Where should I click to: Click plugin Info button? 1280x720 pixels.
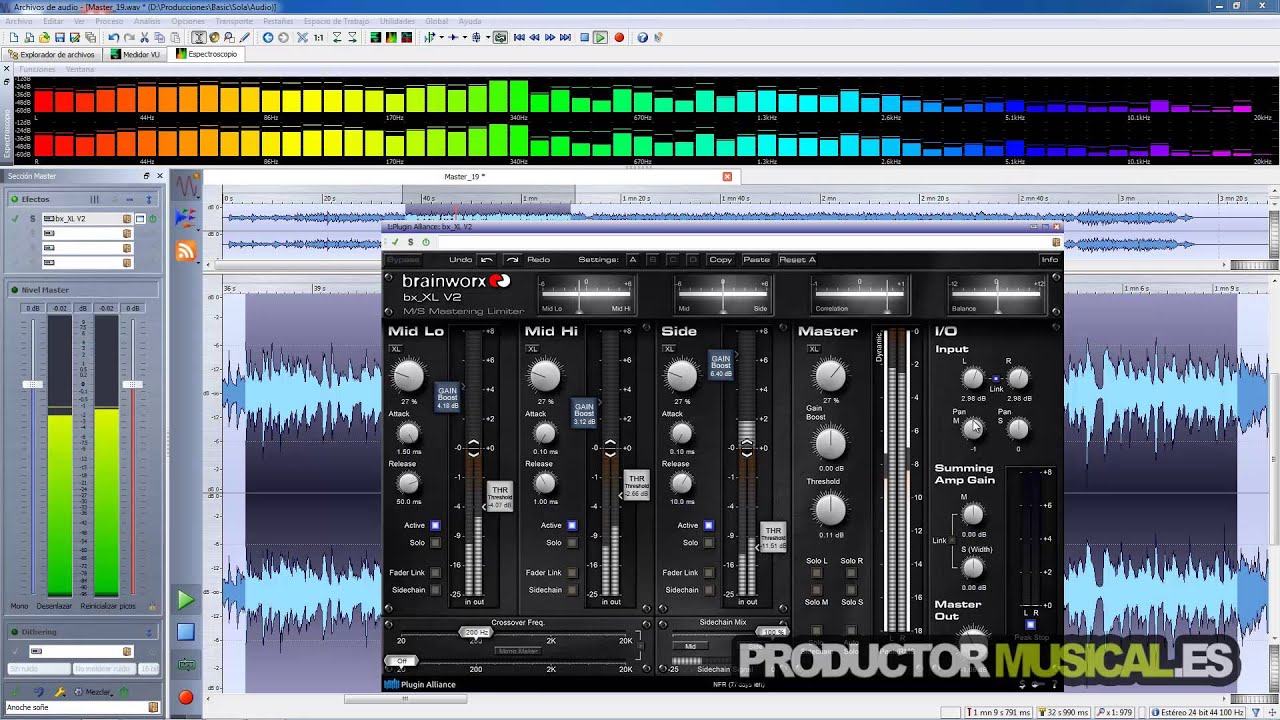tap(1049, 259)
